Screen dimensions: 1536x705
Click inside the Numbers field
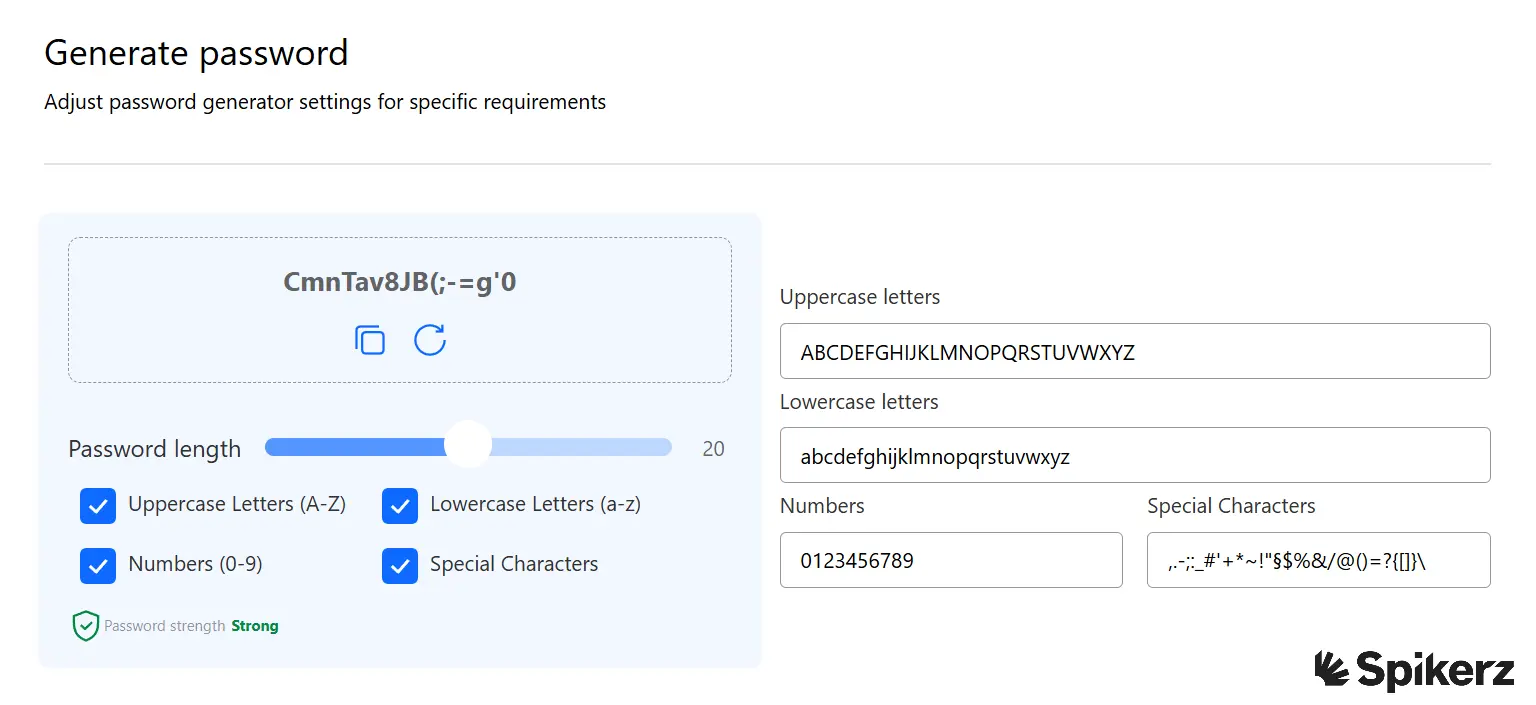point(950,560)
